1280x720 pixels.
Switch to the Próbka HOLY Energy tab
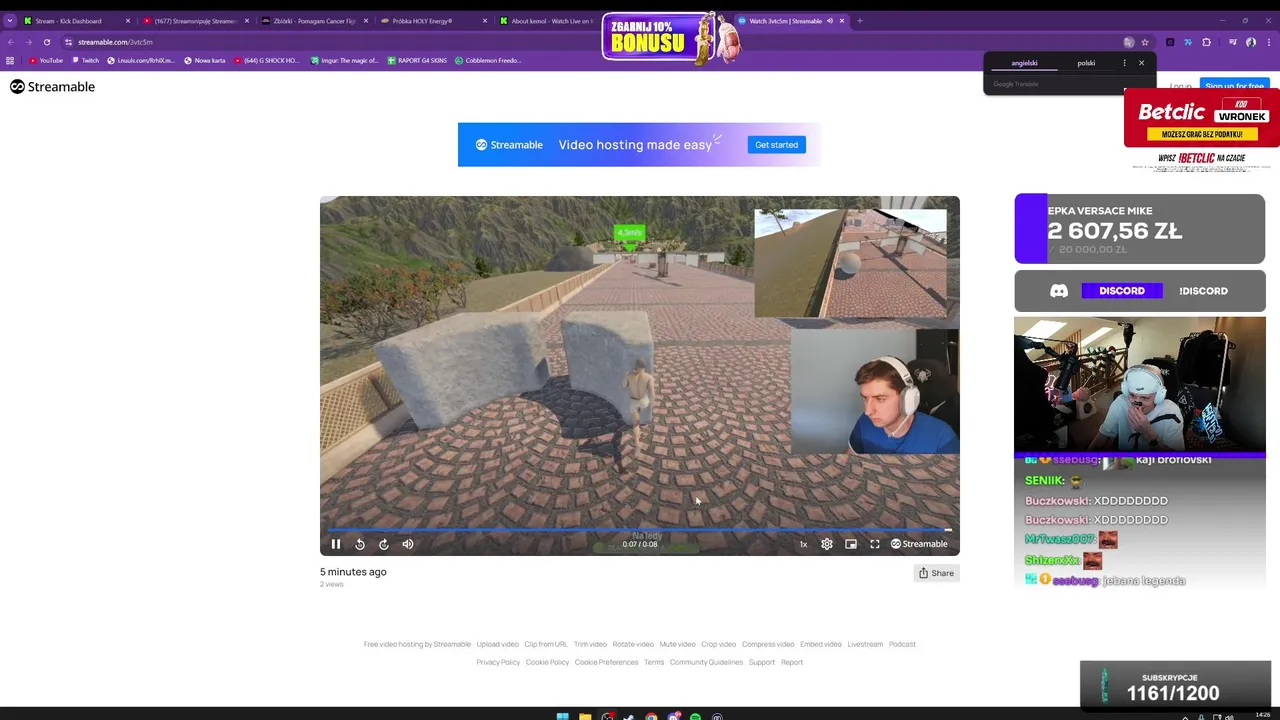point(432,21)
